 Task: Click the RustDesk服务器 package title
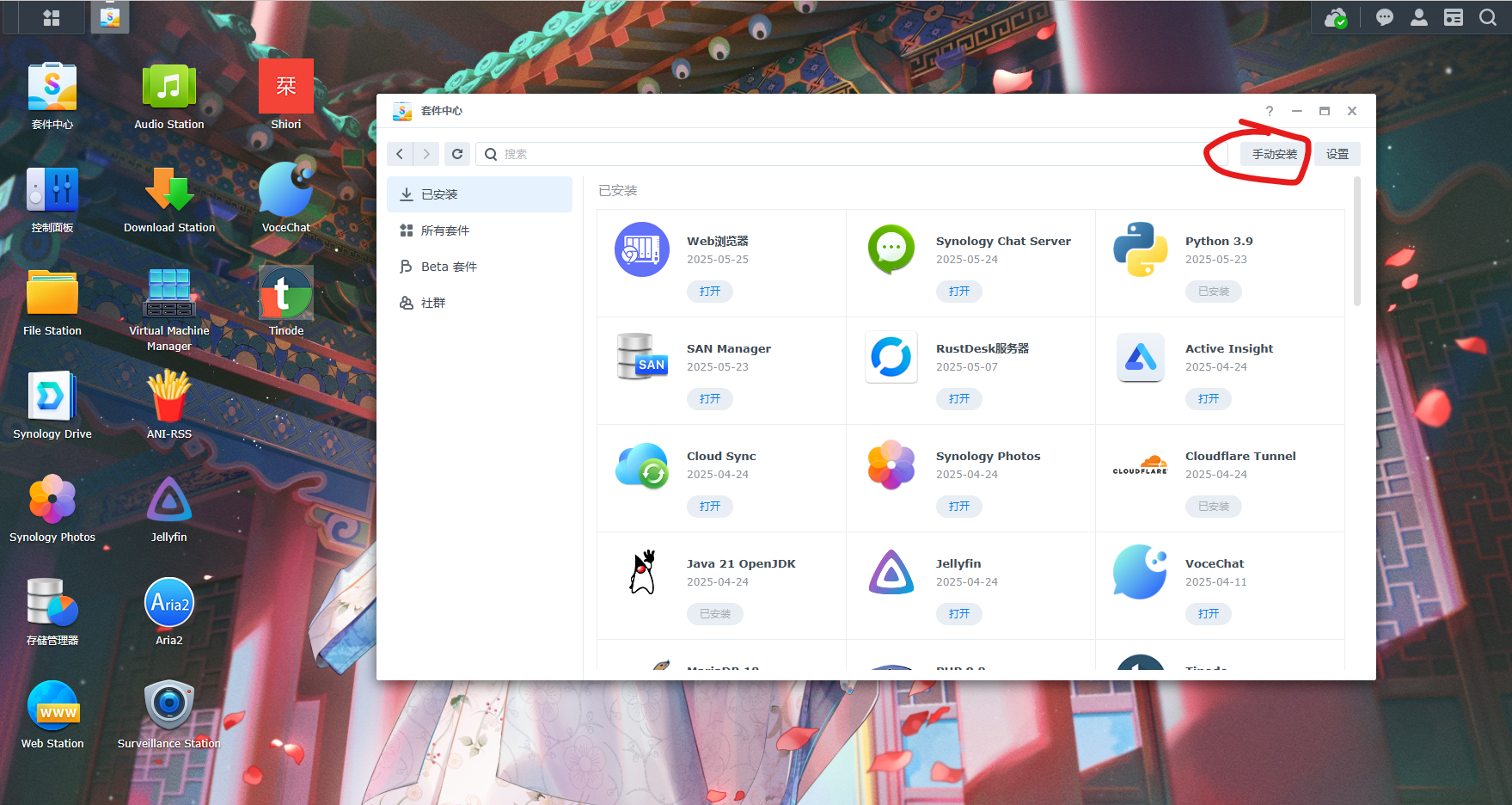tap(982, 348)
